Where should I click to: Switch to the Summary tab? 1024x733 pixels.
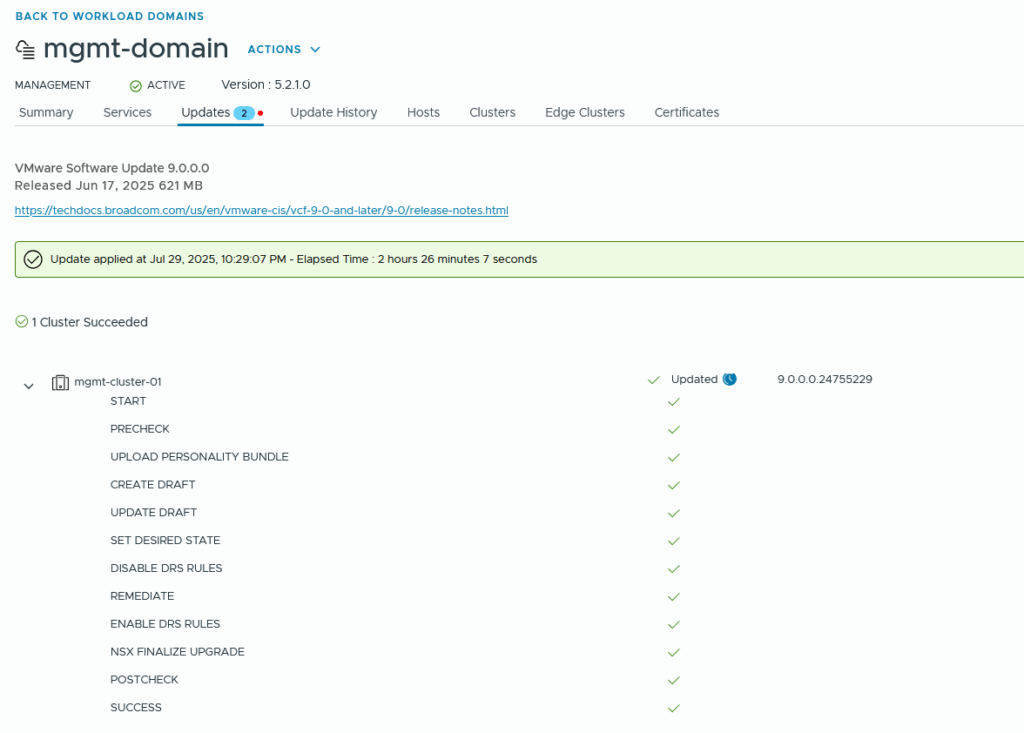coord(46,113)
